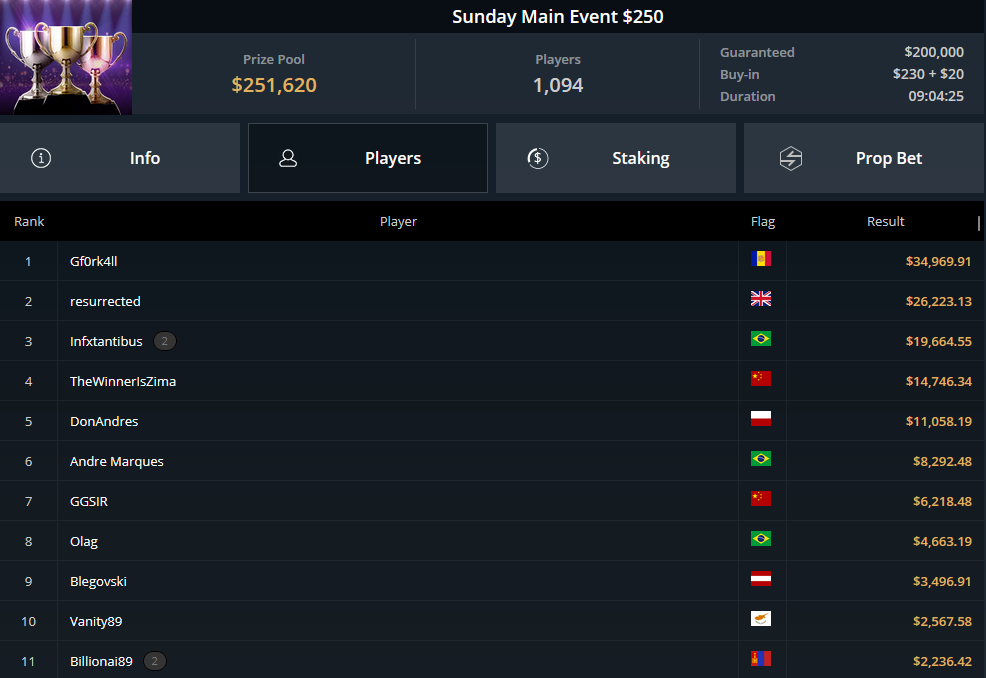Click the Andorra flag for Gf0rk4ll
The image size is (986, 678).
coord(760,258)
